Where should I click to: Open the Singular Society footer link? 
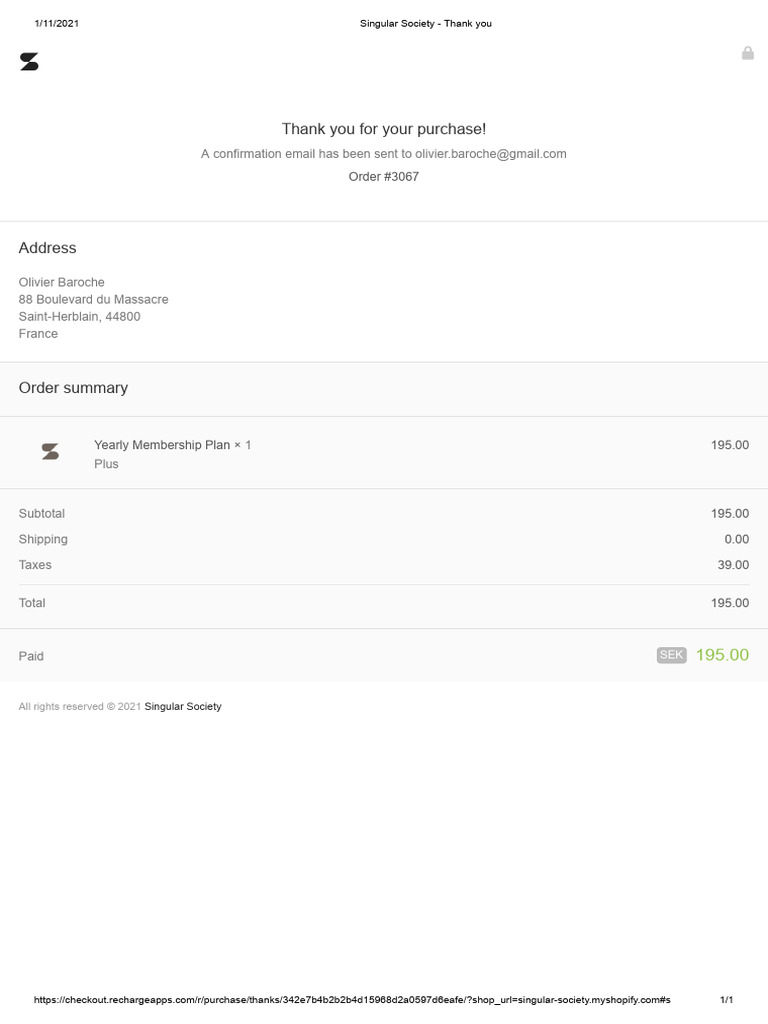coord(183,706)
